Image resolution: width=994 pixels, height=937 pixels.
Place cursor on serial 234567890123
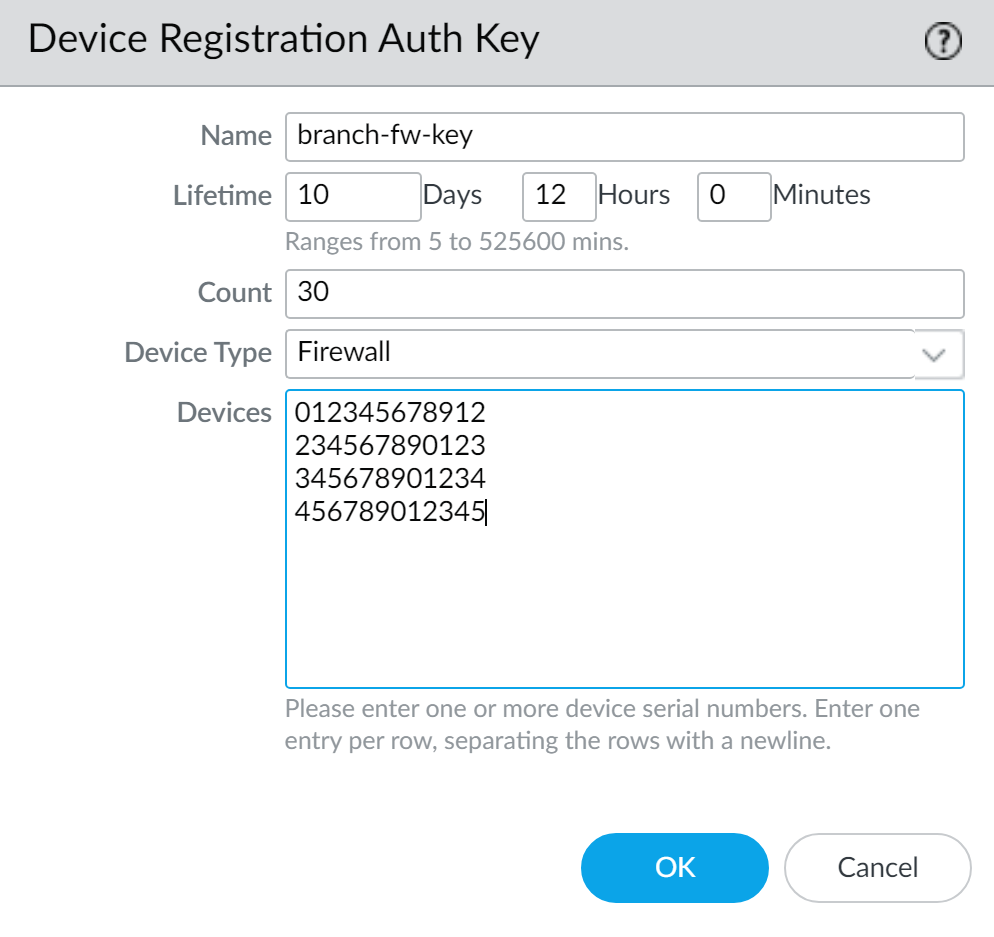point(390,445)
